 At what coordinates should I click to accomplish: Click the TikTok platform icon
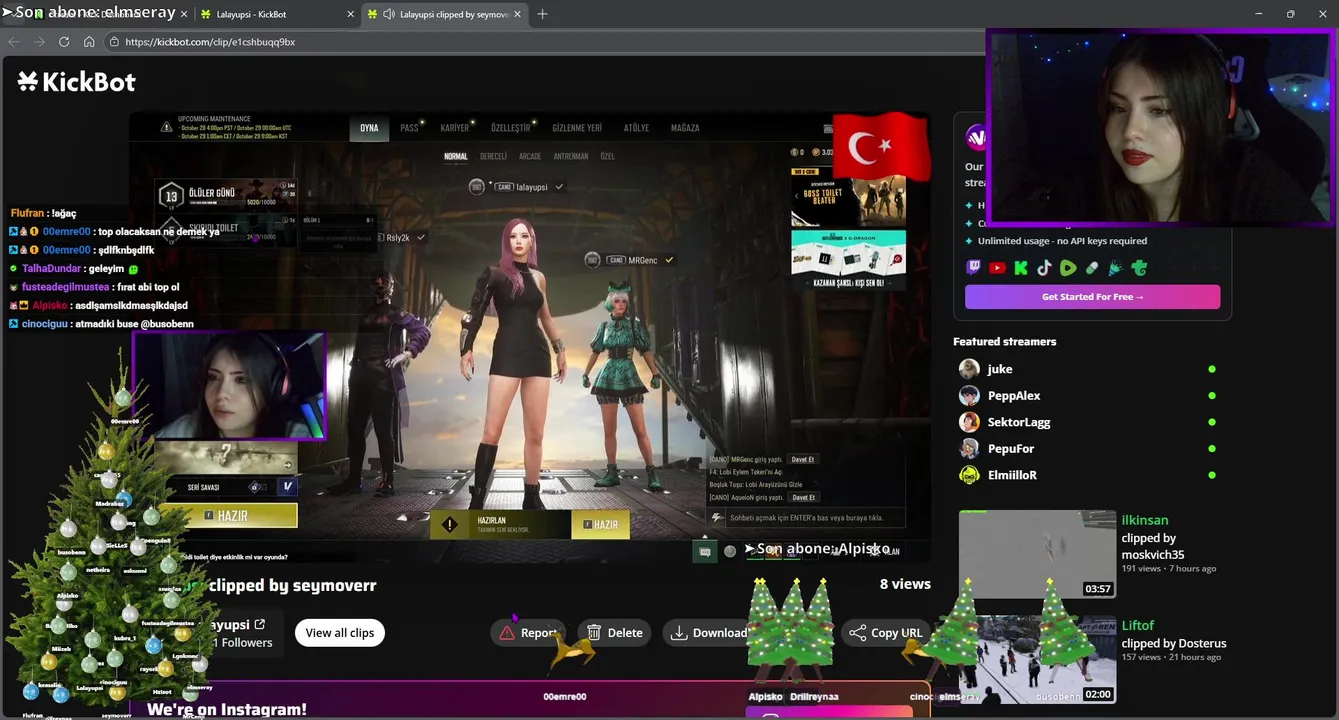point(1044,268)
